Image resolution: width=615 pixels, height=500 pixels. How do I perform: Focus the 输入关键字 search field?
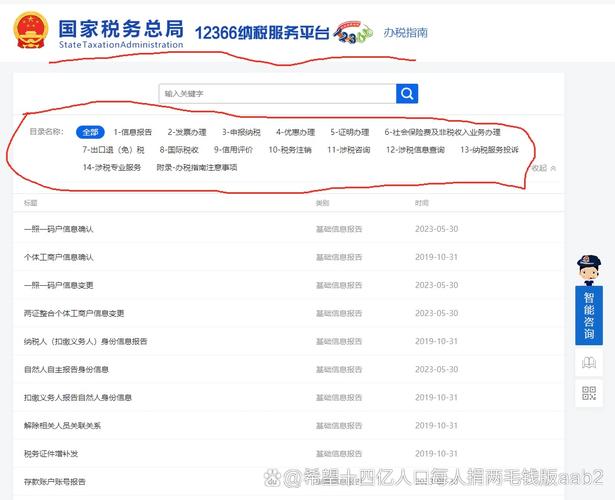277,94
